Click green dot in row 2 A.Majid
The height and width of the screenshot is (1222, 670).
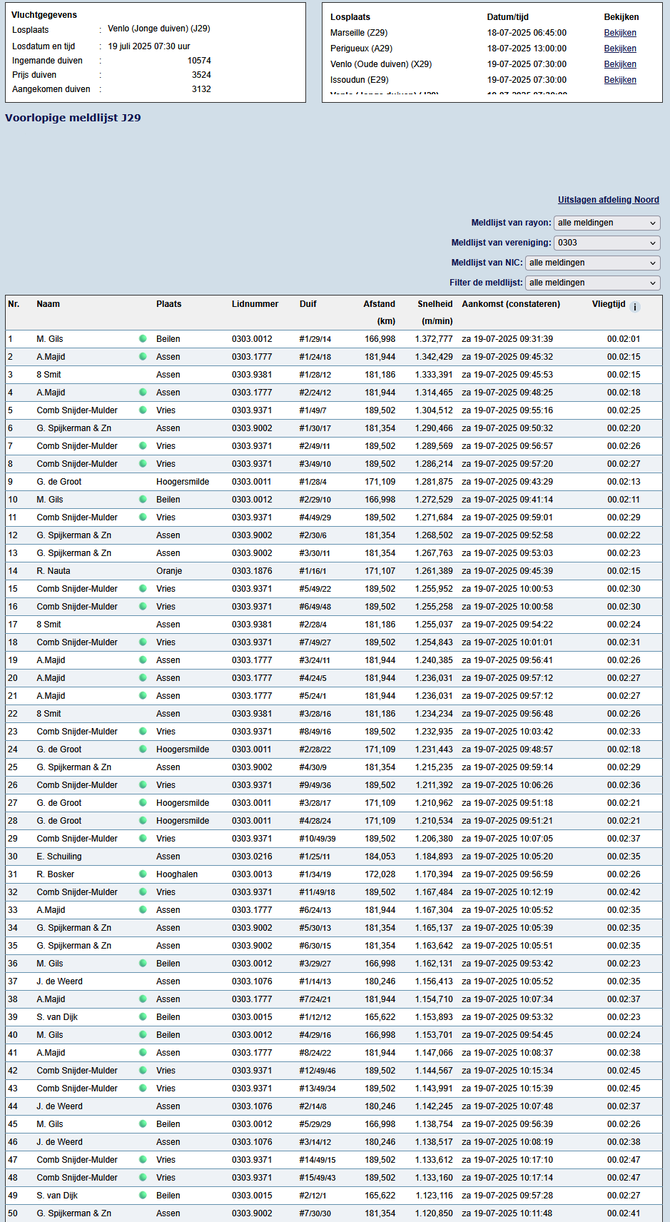pyautogui.click(x=143, y=357)
